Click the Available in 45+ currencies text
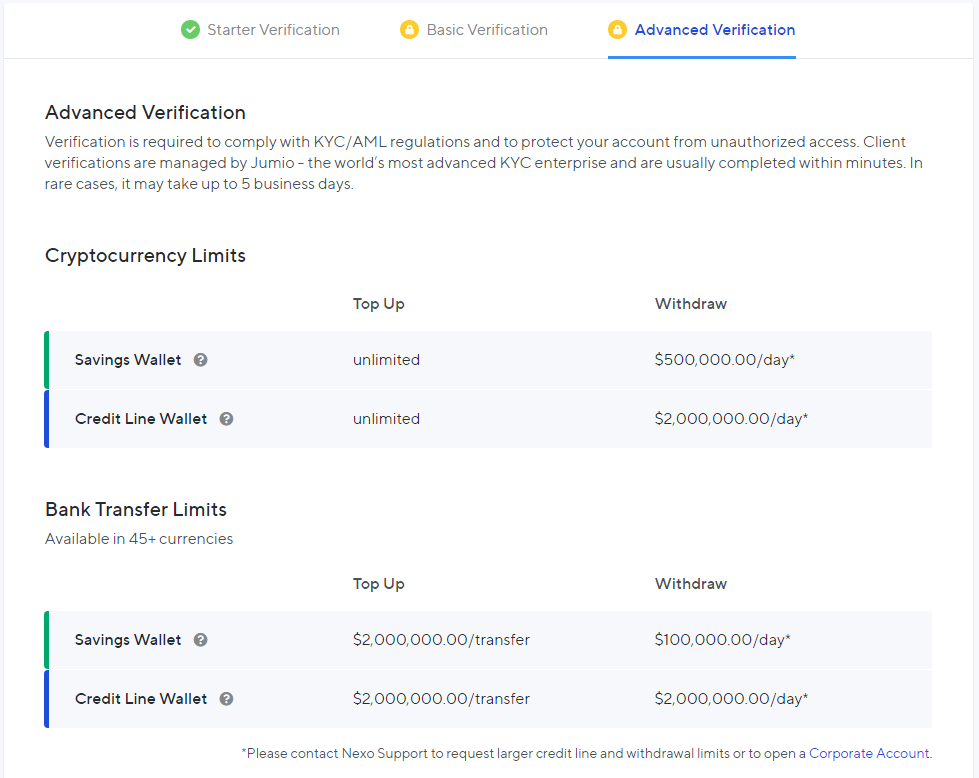Screen dimensions: 979x778 click(x=139, y=539)
